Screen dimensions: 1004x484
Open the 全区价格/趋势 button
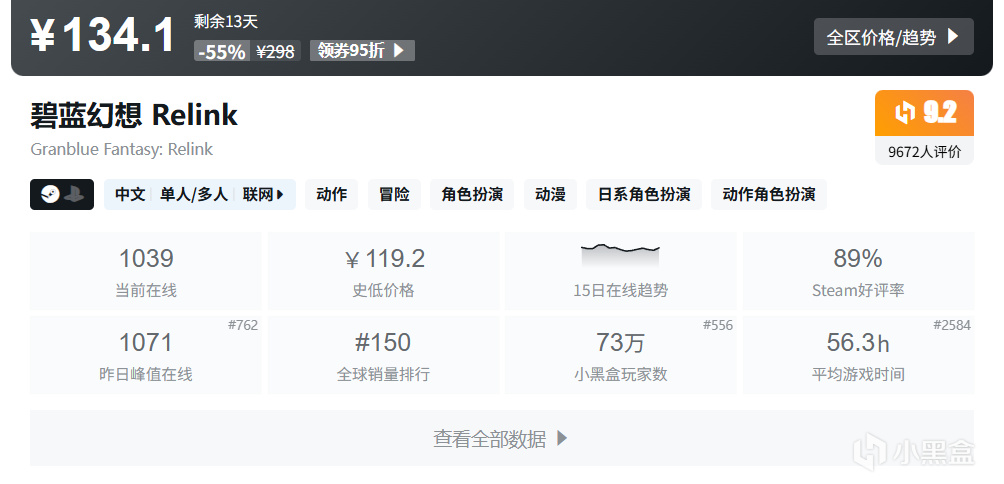pos(893,36)
